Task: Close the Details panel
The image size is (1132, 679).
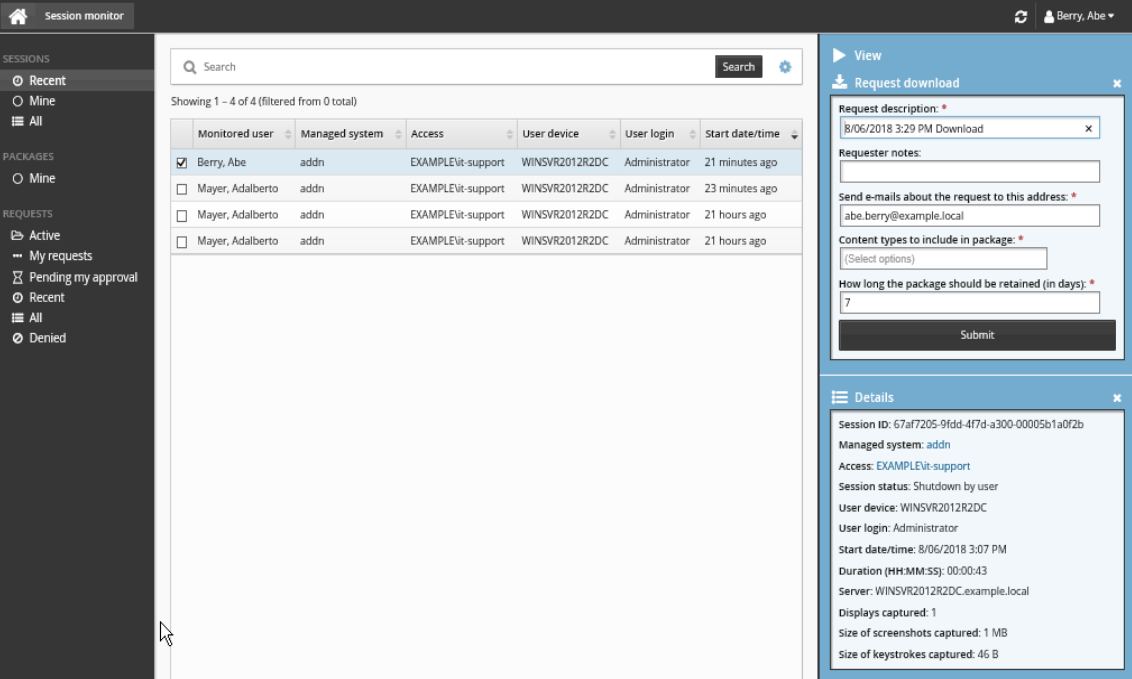Action: click(x=1117, y=398)
